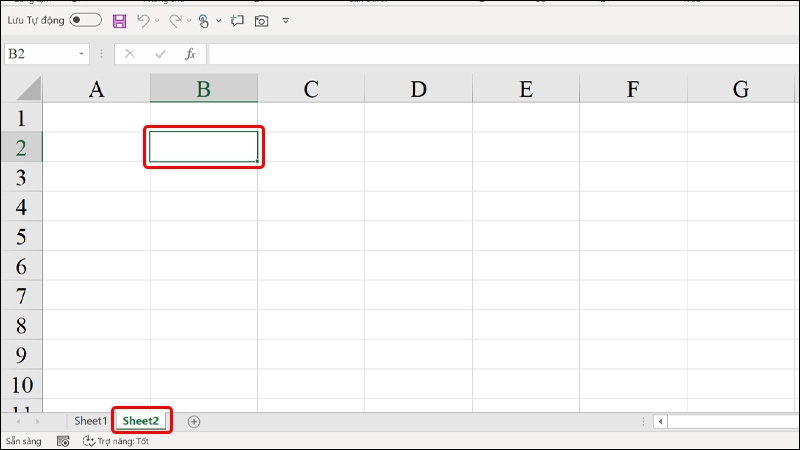The height and width of the screenshot is (450, 800).
Task: Open Customize Quick Access Toolbar dropdown
Action: click(286, 21)
